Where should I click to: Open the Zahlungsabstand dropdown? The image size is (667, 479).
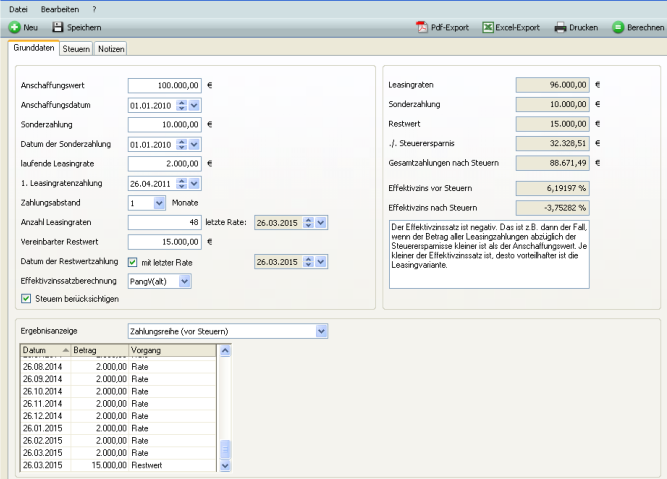(x=160, y=203)
